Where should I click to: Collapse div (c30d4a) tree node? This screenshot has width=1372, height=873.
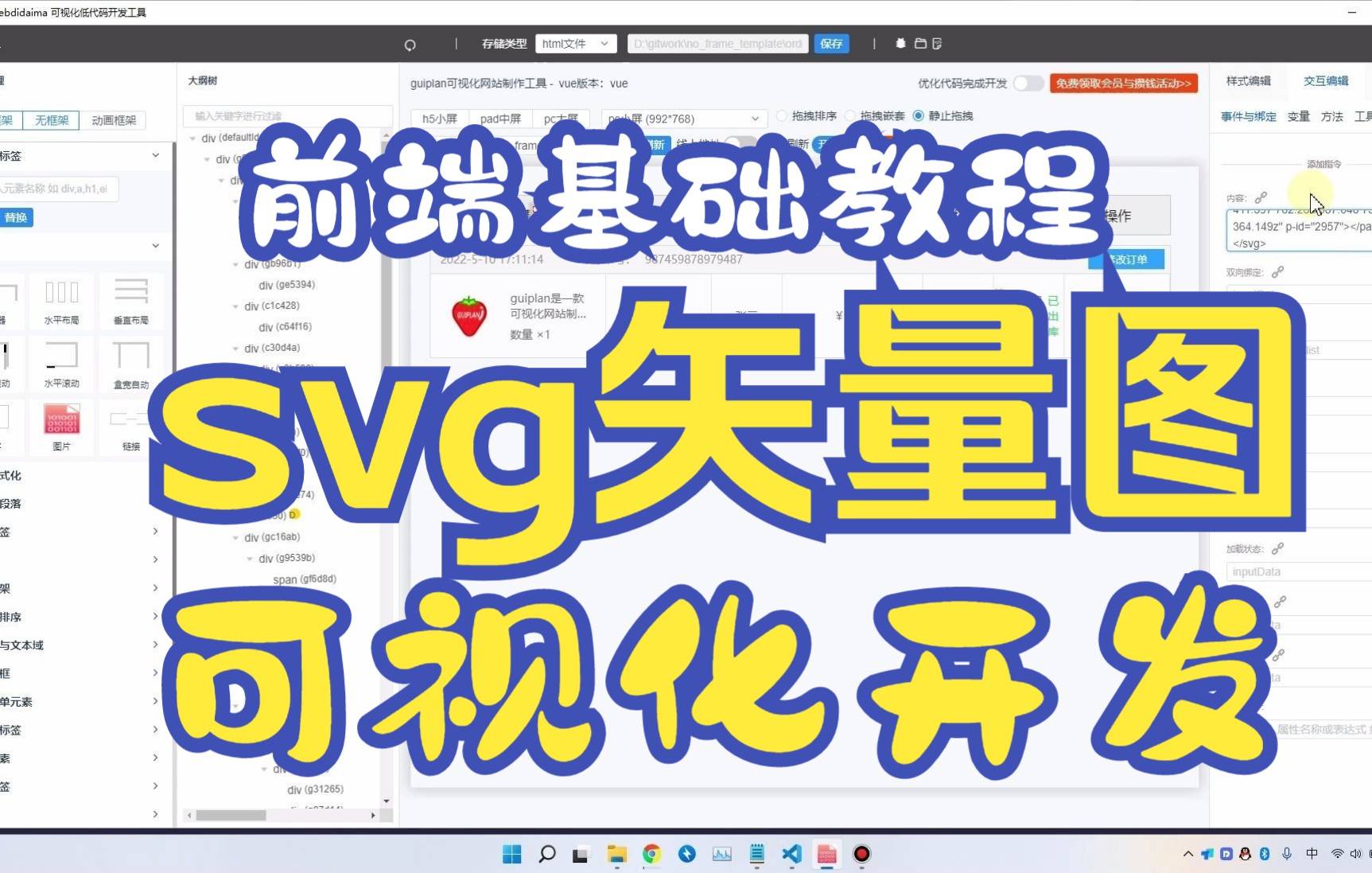coord(235,349)
